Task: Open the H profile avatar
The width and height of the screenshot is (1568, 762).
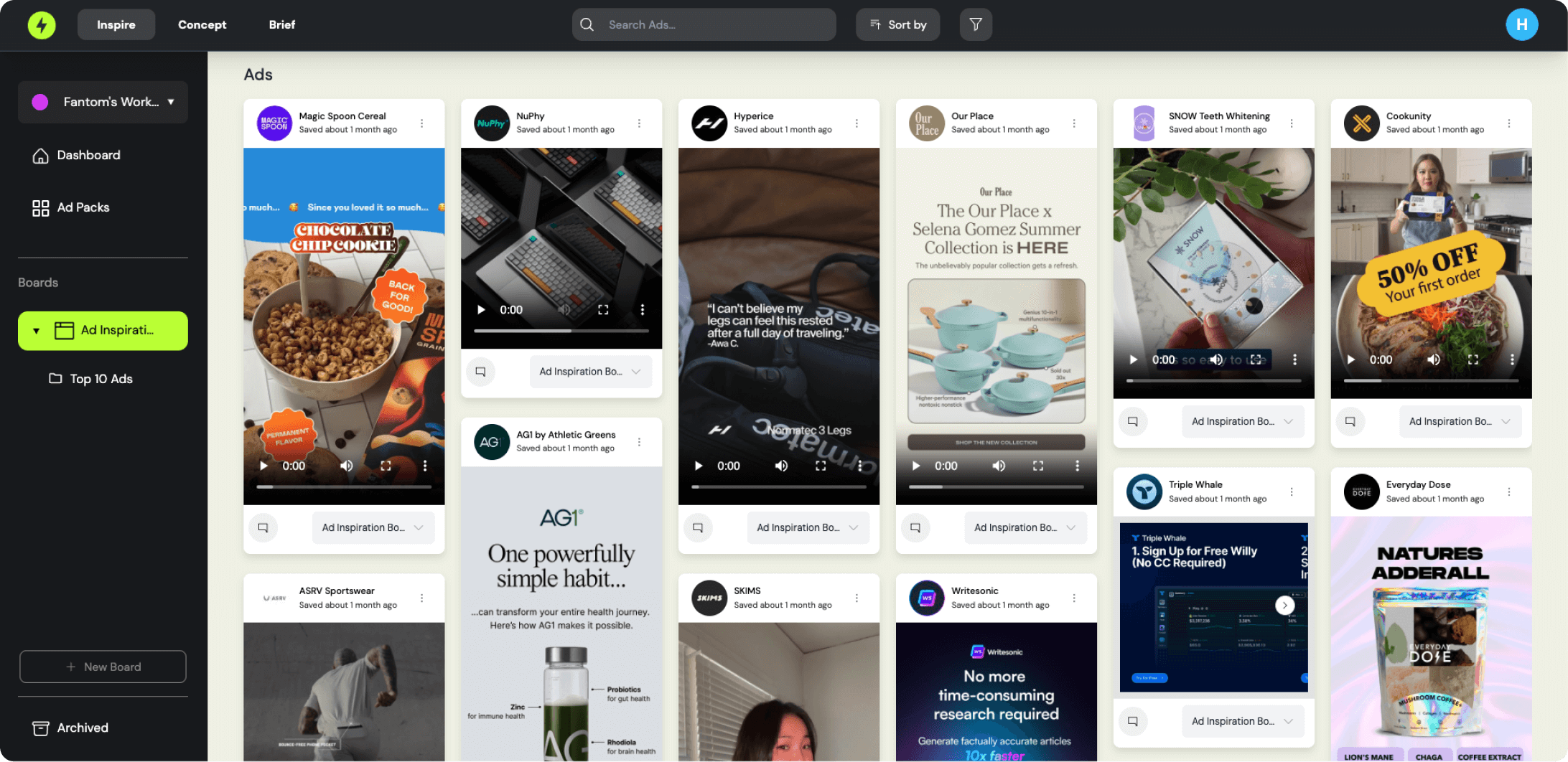Action: tap(1521, 25)
